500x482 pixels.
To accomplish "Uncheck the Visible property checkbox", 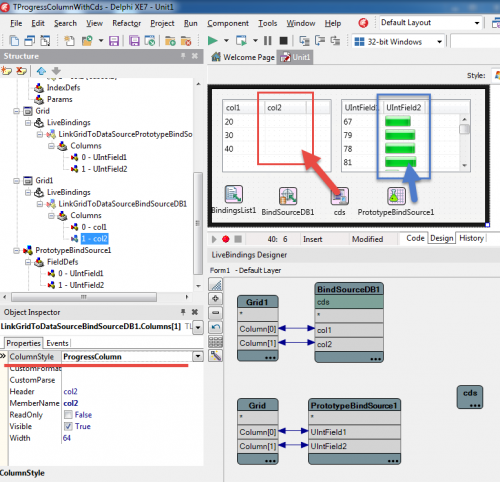I will pos(68,426).
